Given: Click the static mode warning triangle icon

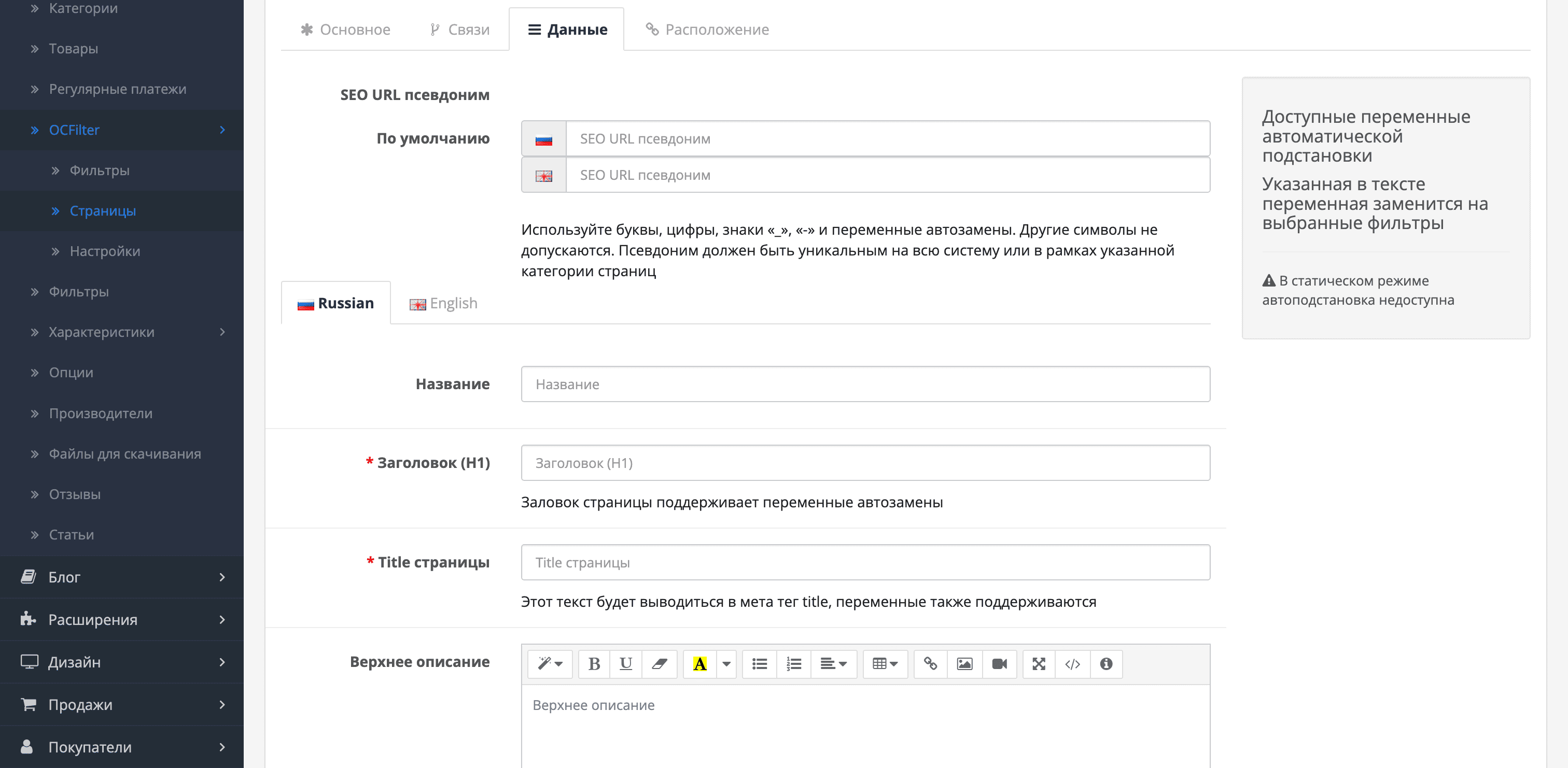Looking at the screenshot, I should (1268, 280).
